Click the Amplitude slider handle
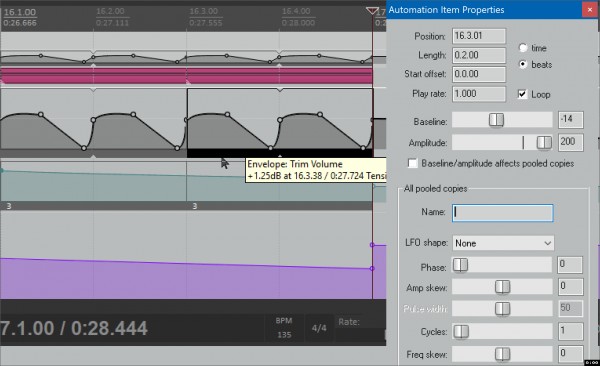The width and height of the screenshot is (600, 366). coord(544,142)
